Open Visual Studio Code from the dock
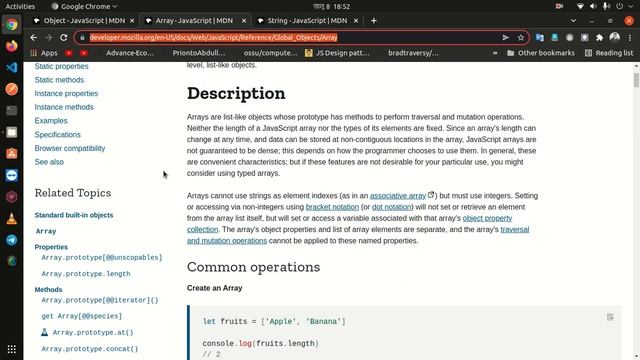 pos(11,67)
